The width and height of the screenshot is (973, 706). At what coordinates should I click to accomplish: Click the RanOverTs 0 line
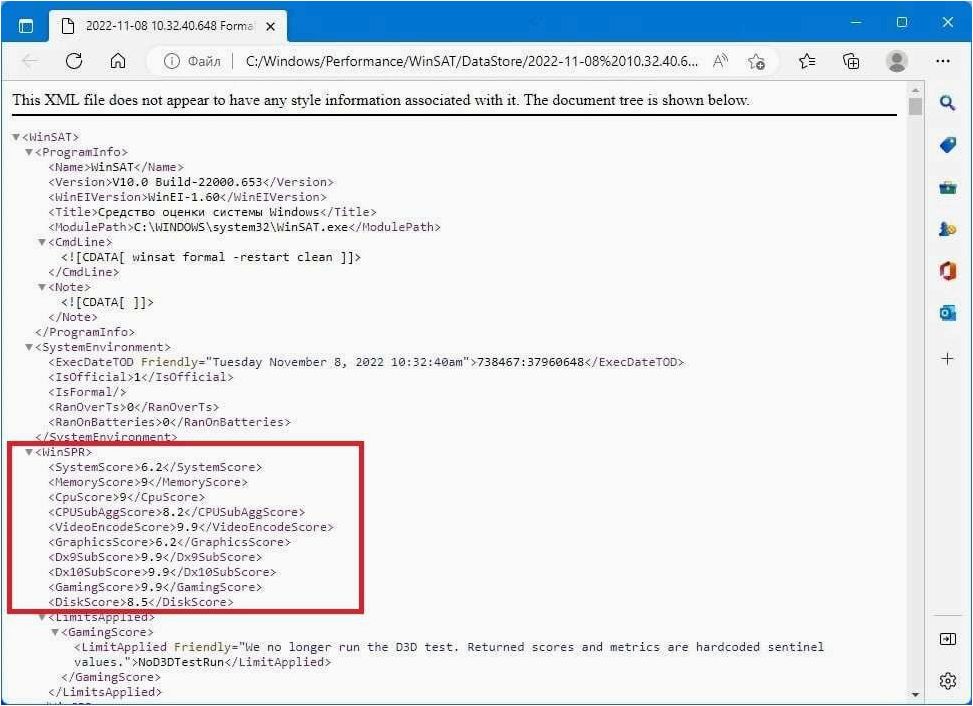(x=133, y=407)
